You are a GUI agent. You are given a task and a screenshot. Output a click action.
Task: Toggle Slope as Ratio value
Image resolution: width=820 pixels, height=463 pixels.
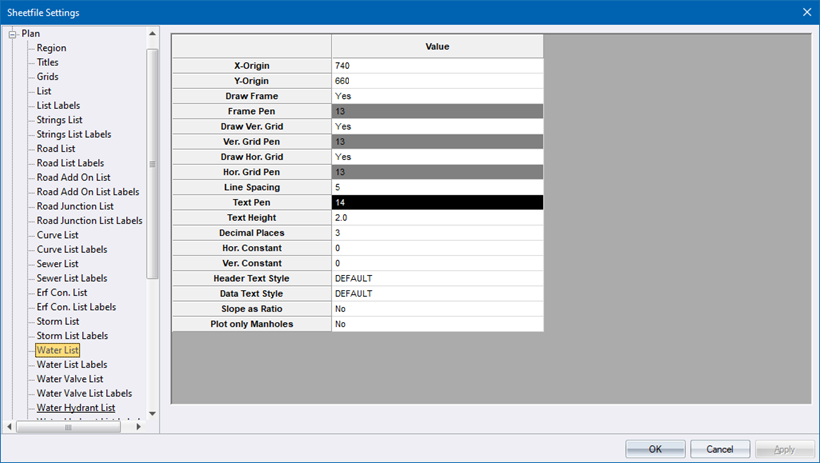point(437,309)
